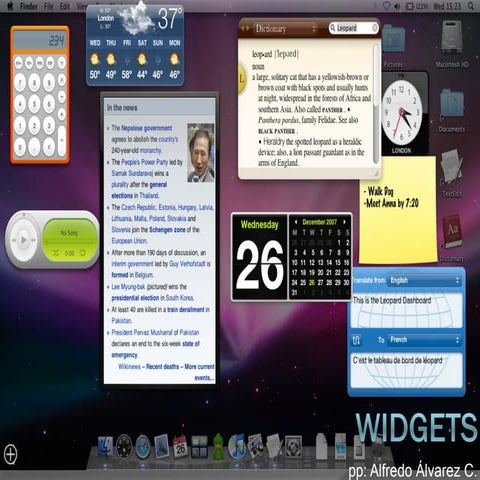Open the Guy Verhofstadt link
Viewport: 480px width, 480px height.
[187, 264]
